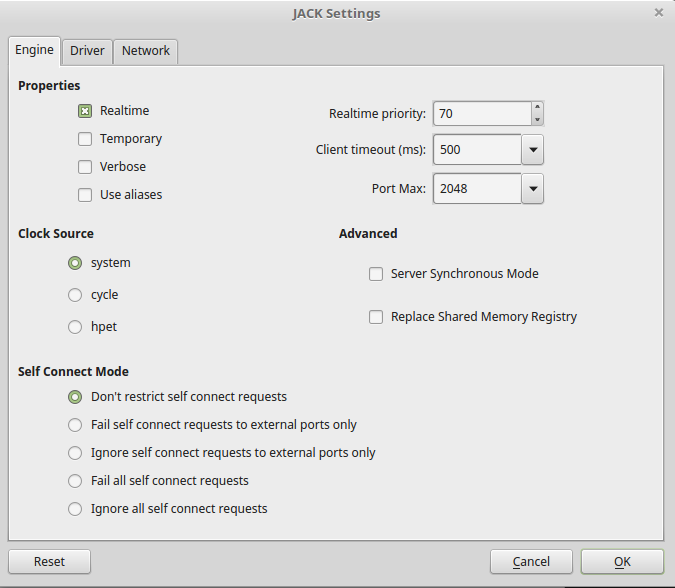Close the JACK Settings window
Image resolution: width=675 pixels, height=588 pixels.
[658, 13]
